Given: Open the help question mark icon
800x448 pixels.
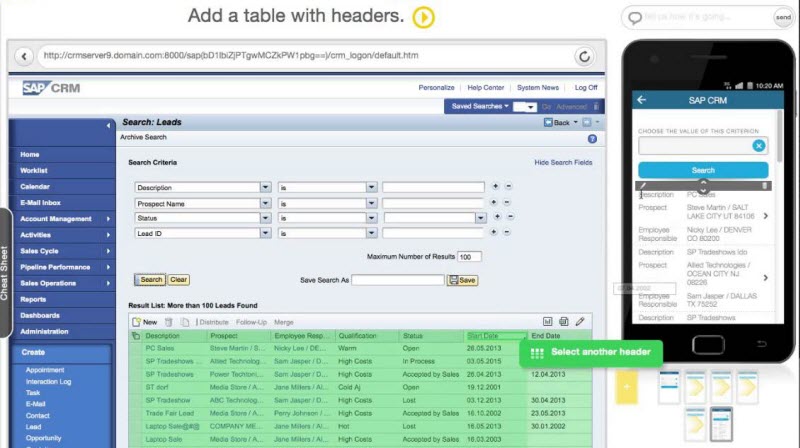Looking at the screenshot, I should [592, 139].
